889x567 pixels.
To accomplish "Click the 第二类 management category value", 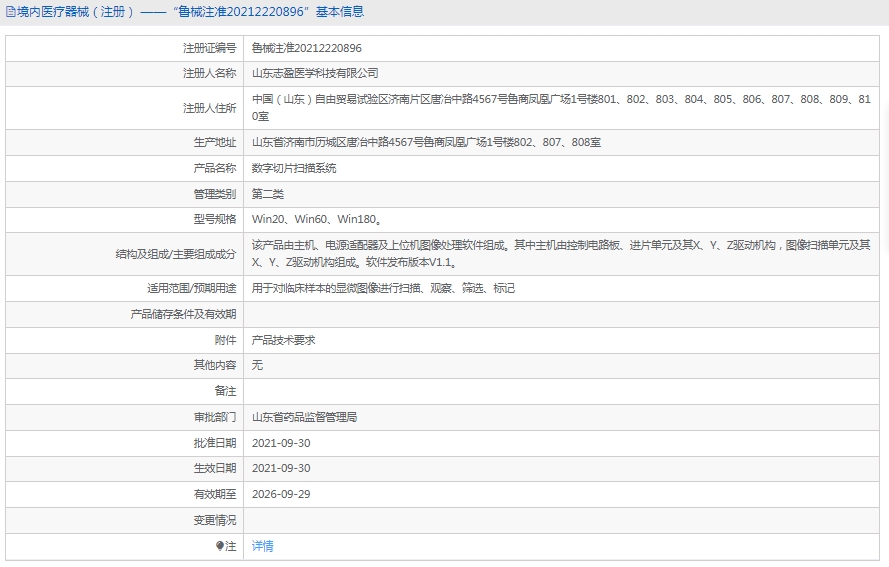I will 268,194.
